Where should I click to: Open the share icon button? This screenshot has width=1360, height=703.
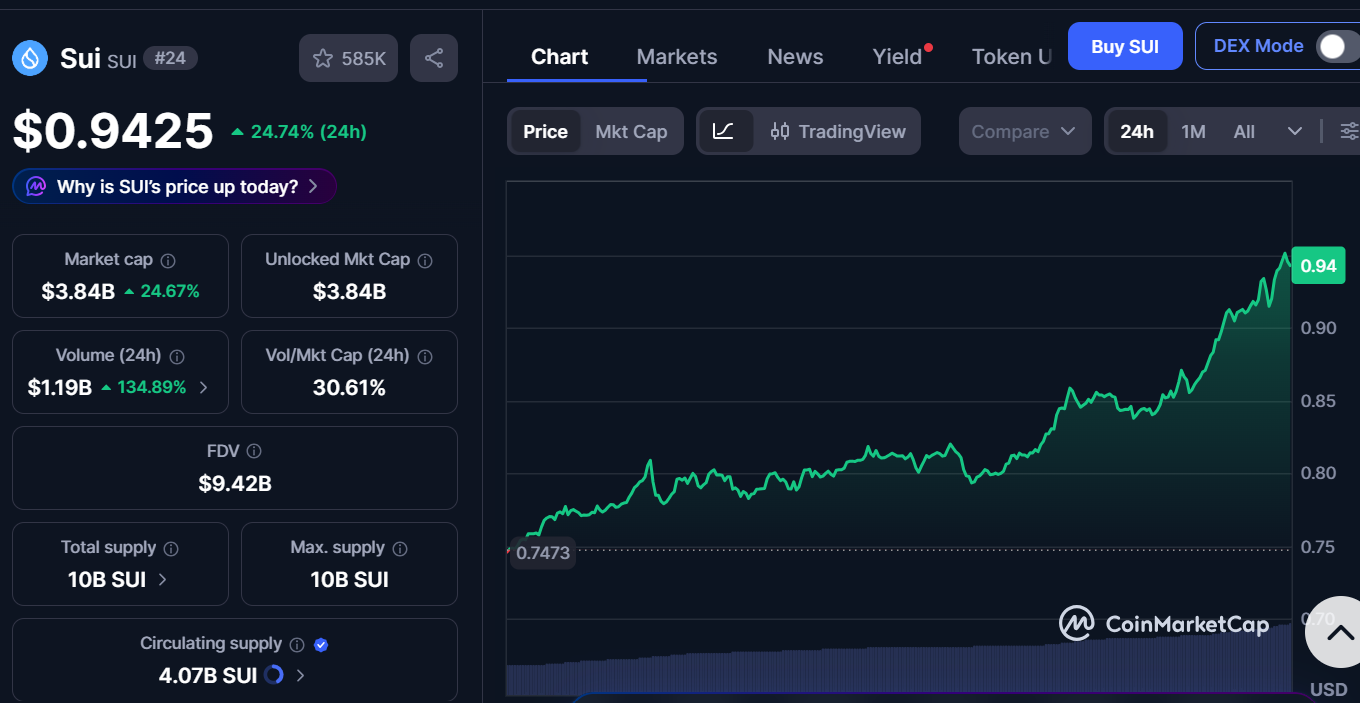tap(434, 58)
